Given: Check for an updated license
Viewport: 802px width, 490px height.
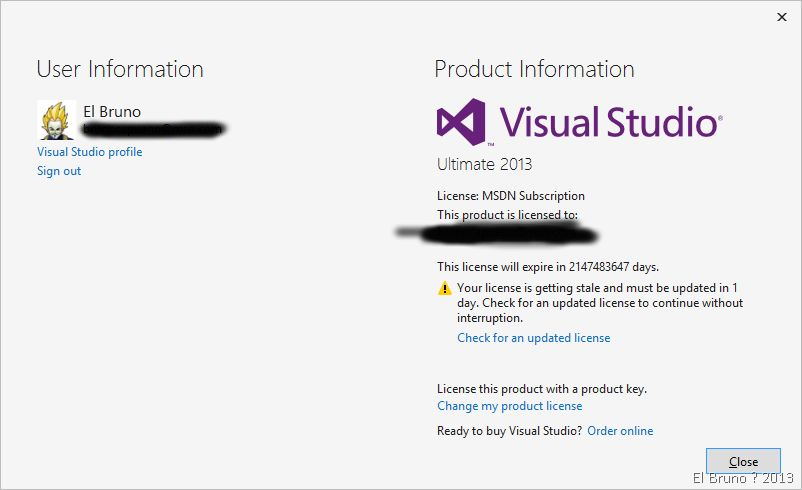Looking at the screenshot, I should [x=533, y=338].
